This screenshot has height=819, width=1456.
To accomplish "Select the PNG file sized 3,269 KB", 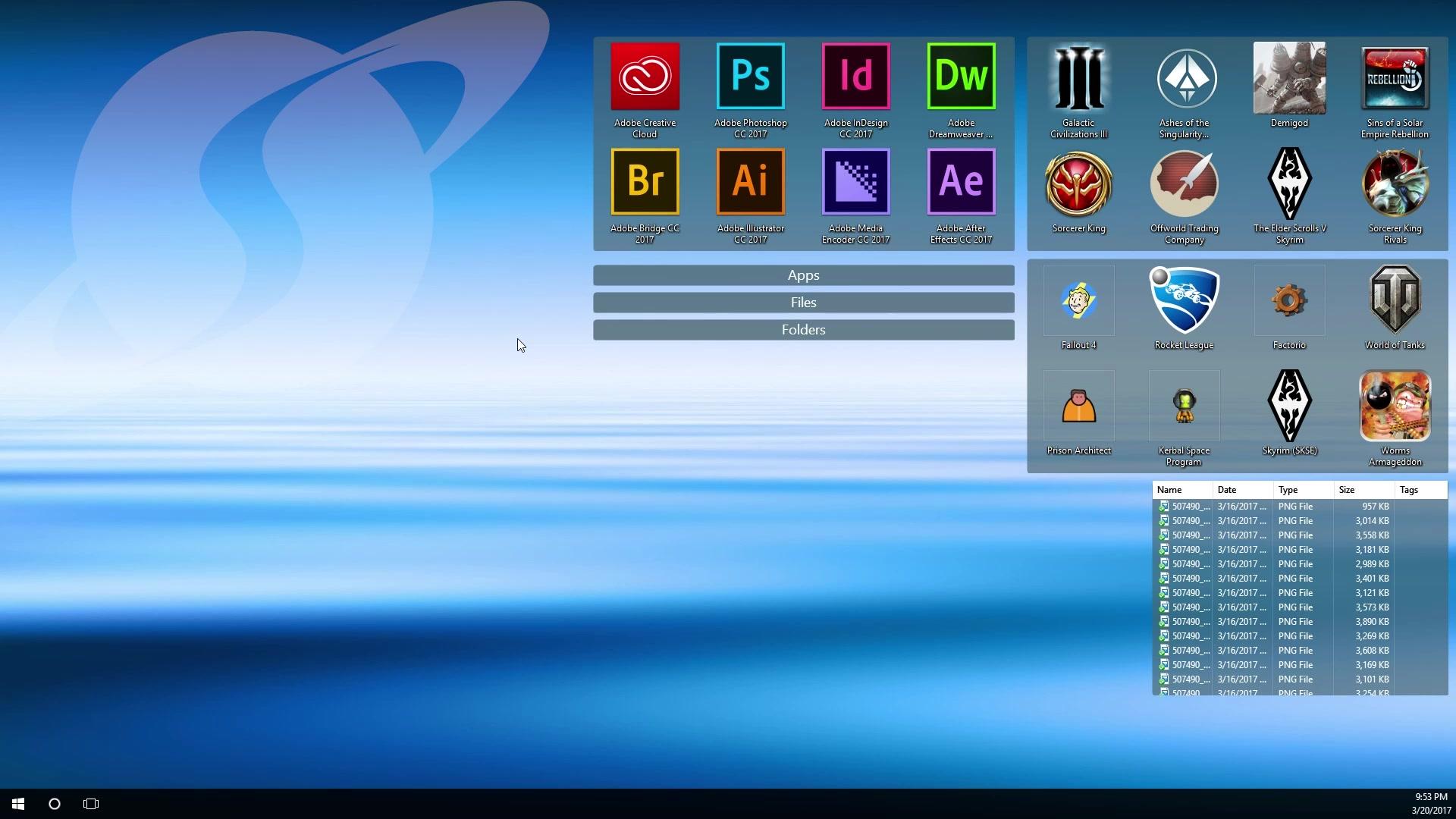I will click(x=1300, y=636).
